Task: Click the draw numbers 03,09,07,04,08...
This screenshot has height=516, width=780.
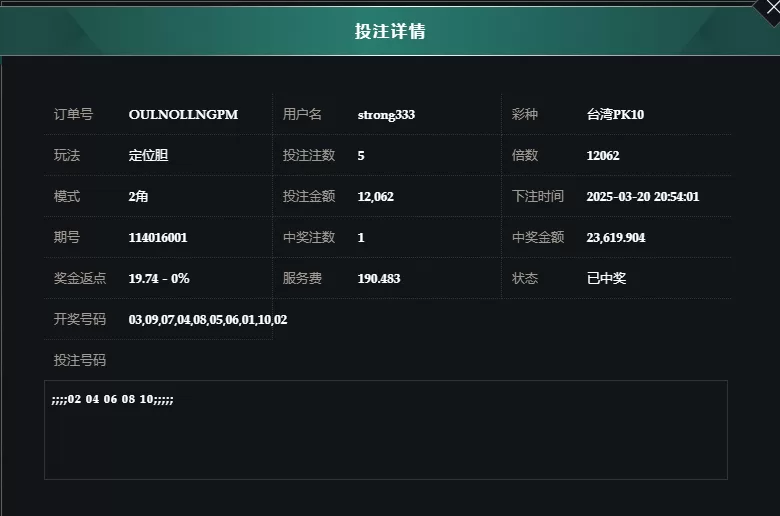Action: point(168,319)
